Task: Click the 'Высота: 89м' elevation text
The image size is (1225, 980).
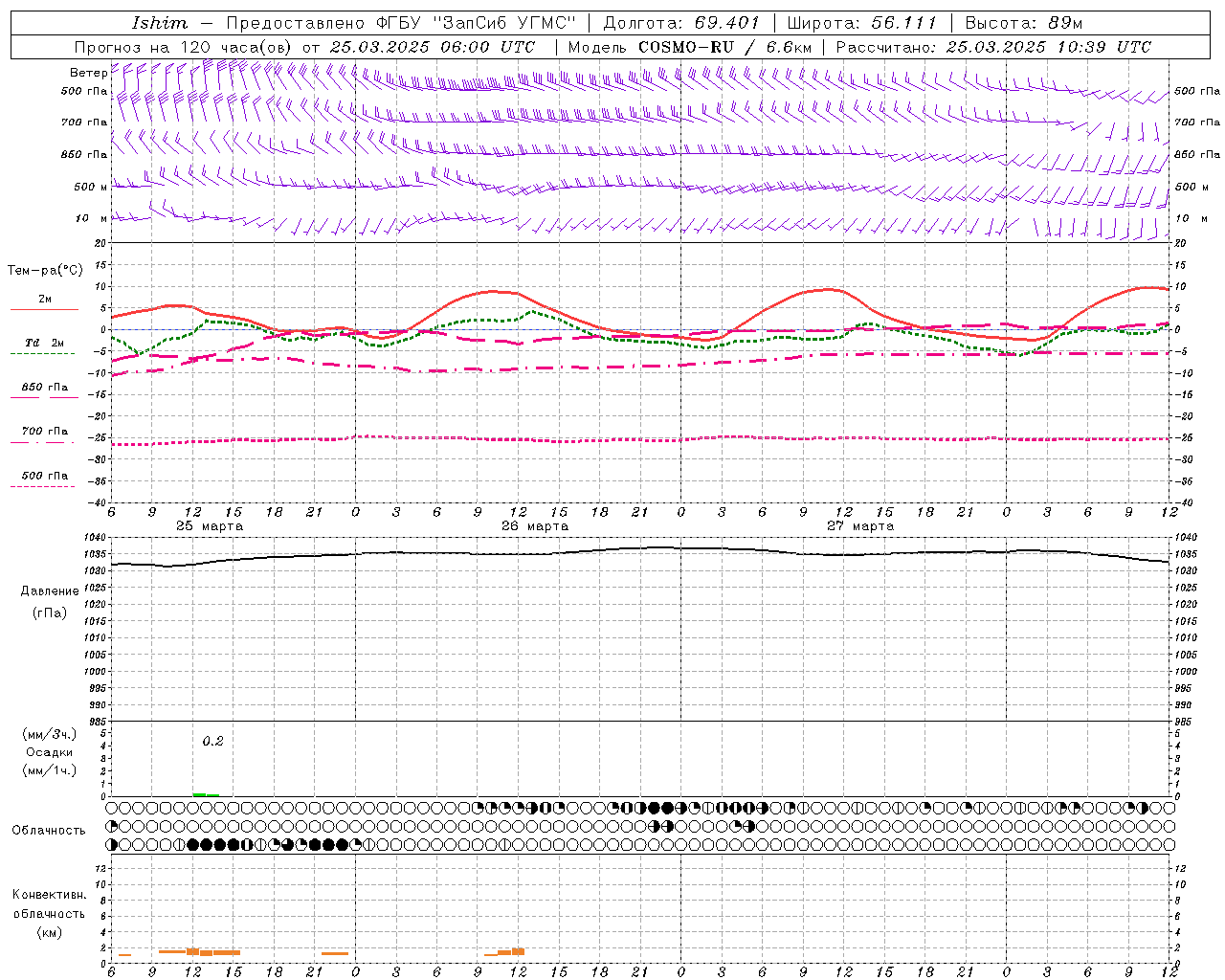Action: click(x=1023, y=23)
